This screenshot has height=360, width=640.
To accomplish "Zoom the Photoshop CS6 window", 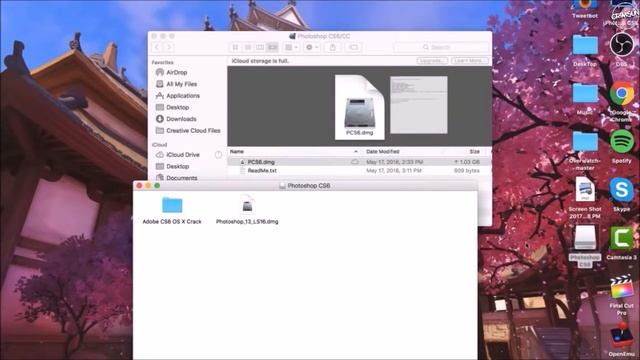I will pyautogui.click(x=157, y=186).
